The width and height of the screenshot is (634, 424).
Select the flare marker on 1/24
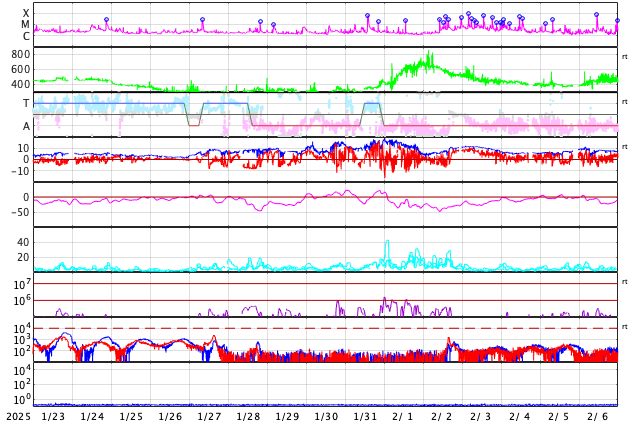(106, 19)
